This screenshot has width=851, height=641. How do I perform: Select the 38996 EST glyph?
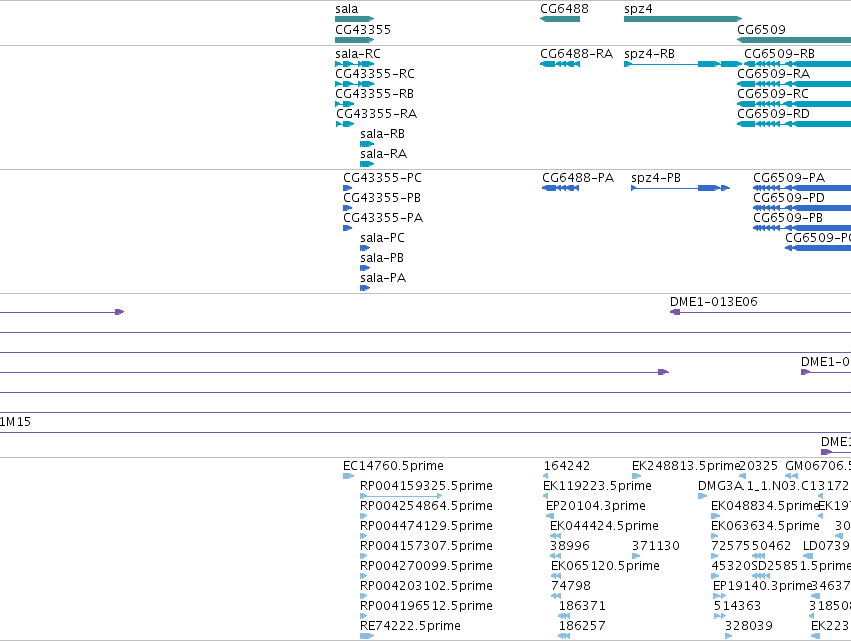pos(555,556)
